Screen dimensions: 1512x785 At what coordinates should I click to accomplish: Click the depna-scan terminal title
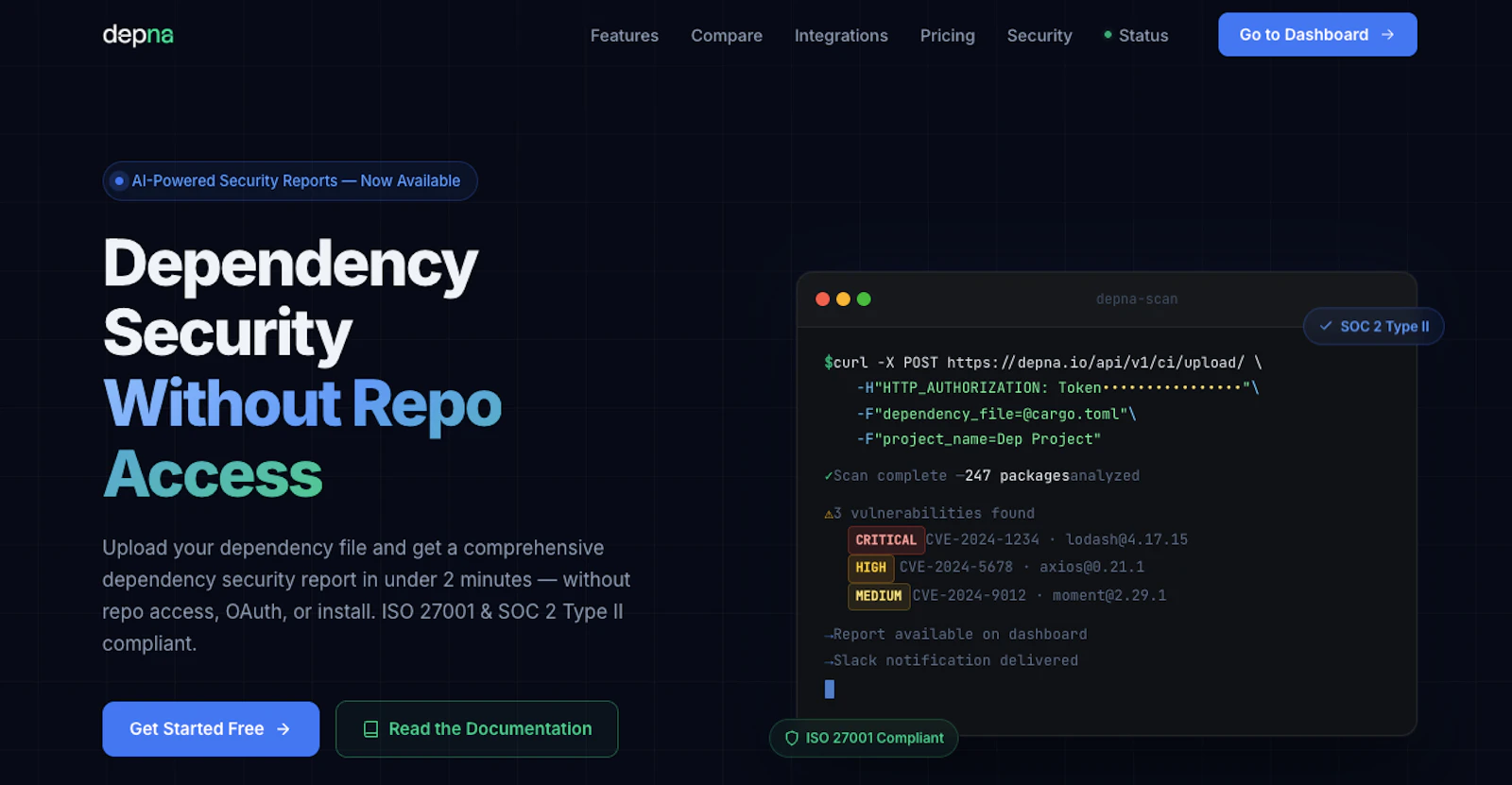pos(1136,299)
